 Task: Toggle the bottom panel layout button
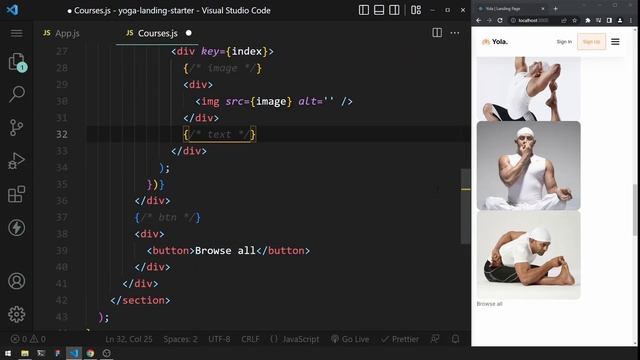point(379,10)
